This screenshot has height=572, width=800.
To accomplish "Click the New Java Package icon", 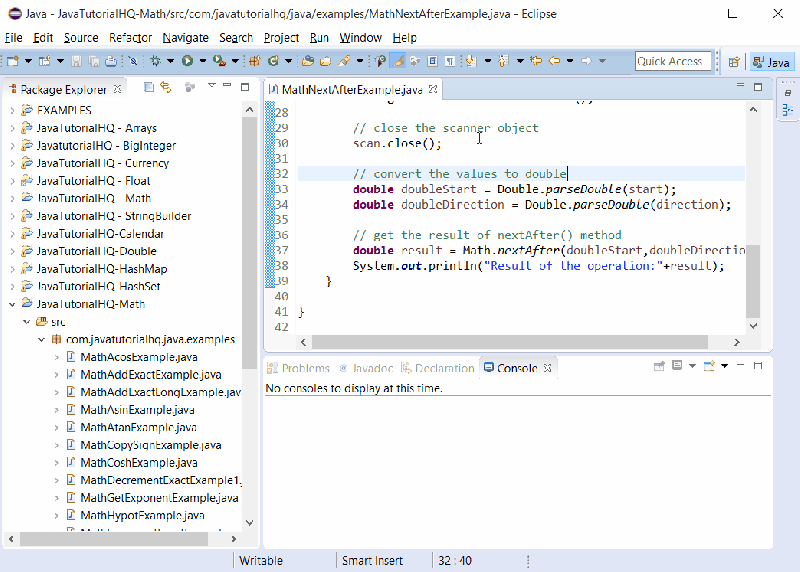I will (255, 61).
